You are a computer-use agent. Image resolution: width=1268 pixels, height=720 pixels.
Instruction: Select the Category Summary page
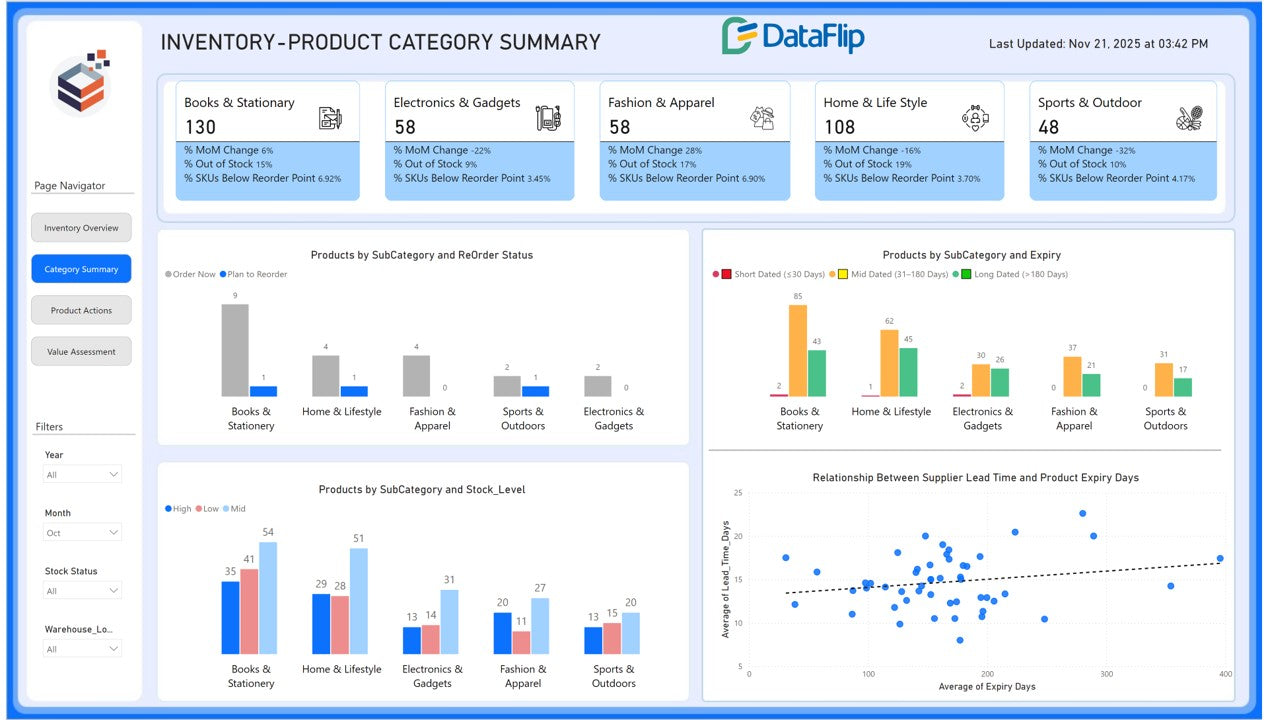point(81,269)
